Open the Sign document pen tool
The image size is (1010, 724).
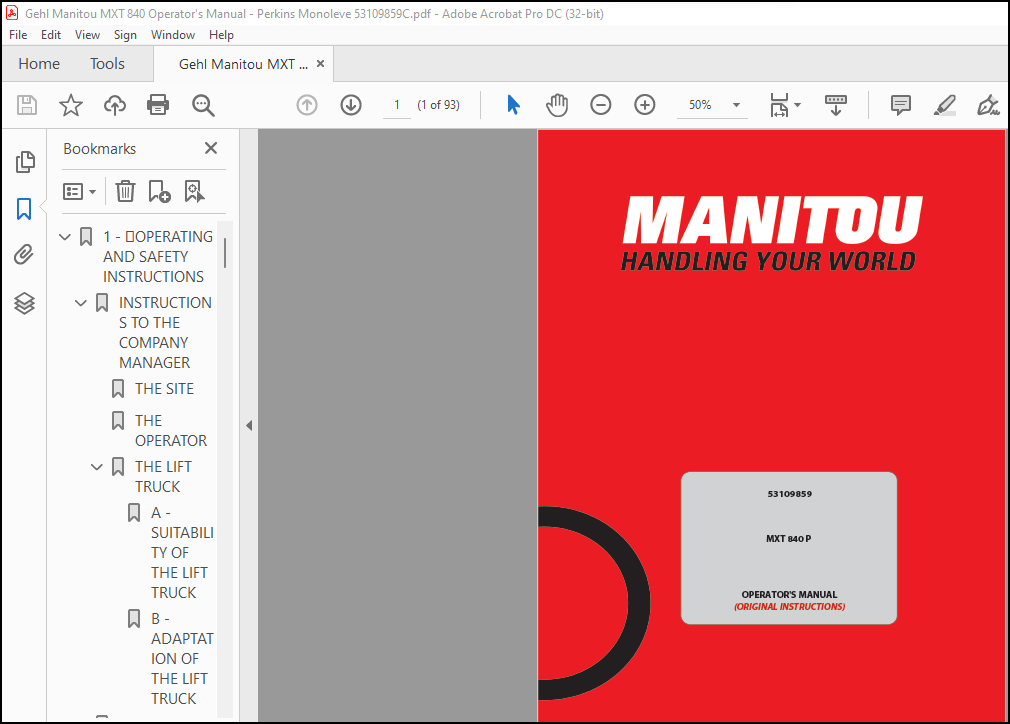pos(987,105)
